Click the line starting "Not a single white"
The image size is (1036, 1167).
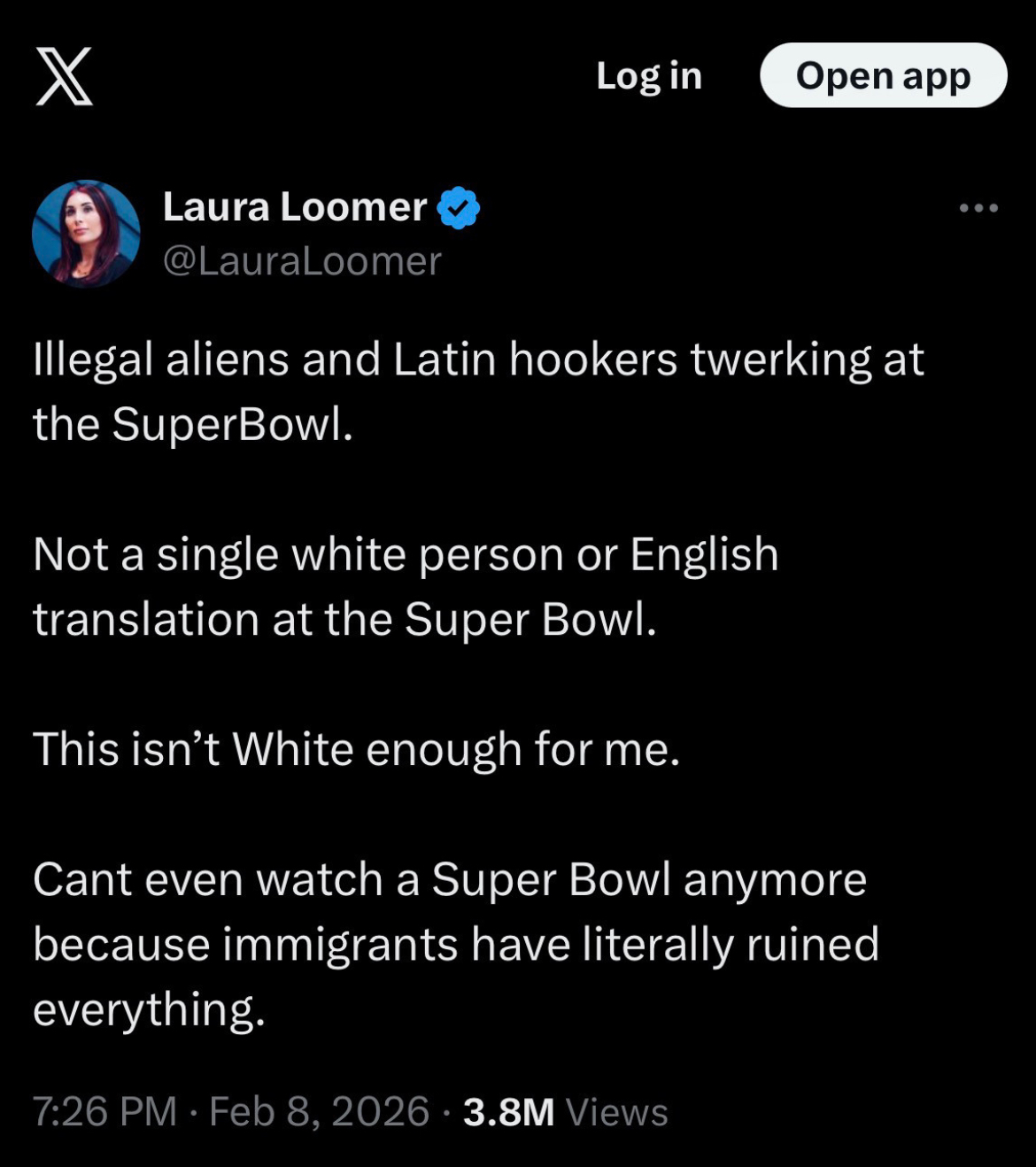[x=406, y=555]
